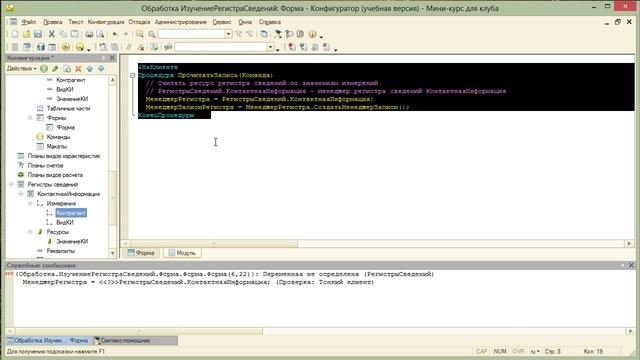Switch to the Модуль editor tab
Screen dimensions: 640x360
pos(182,253)
